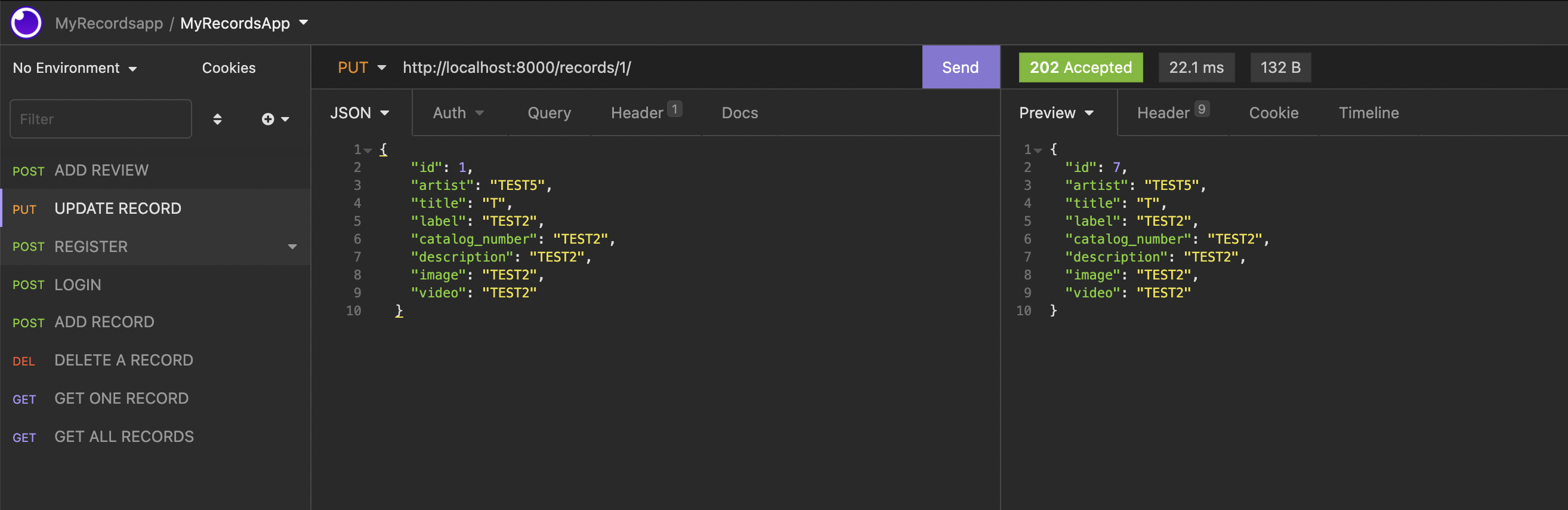Viewport: 1568px width, 510px height.
Task: Select the DELETE A RECORD request
Action: [x=155, y=360]
